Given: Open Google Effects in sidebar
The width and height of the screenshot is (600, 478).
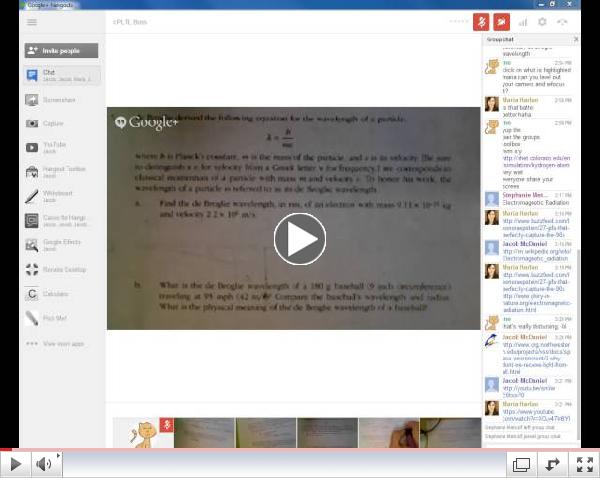Looking at the screenshot, I should (61, 245).
